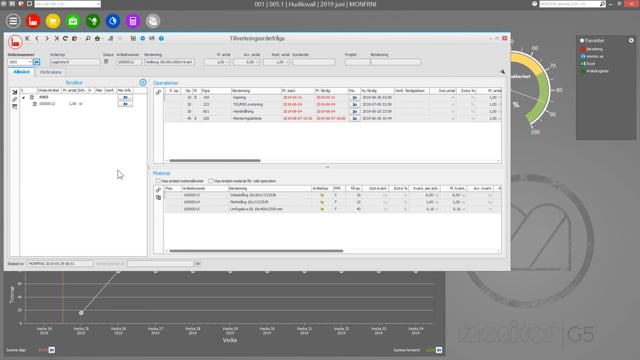The image size is (640, 360).
Task: Click the Kundorder field
Action: pyautogui.click(x=313, y=62)
